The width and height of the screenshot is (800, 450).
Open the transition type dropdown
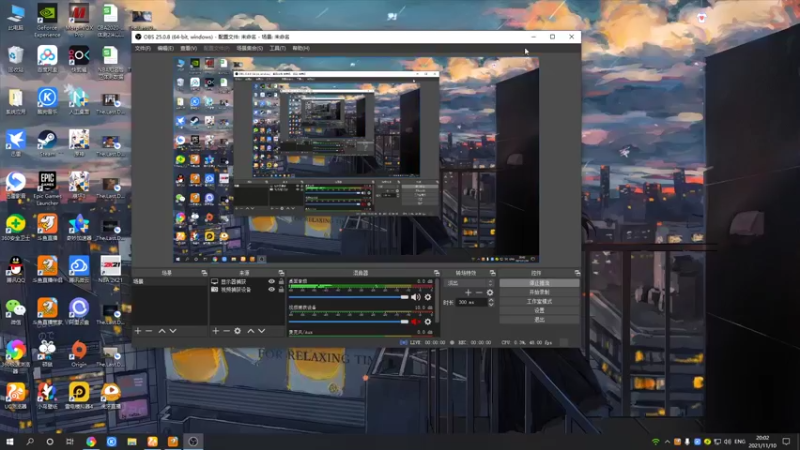[470, 283]
